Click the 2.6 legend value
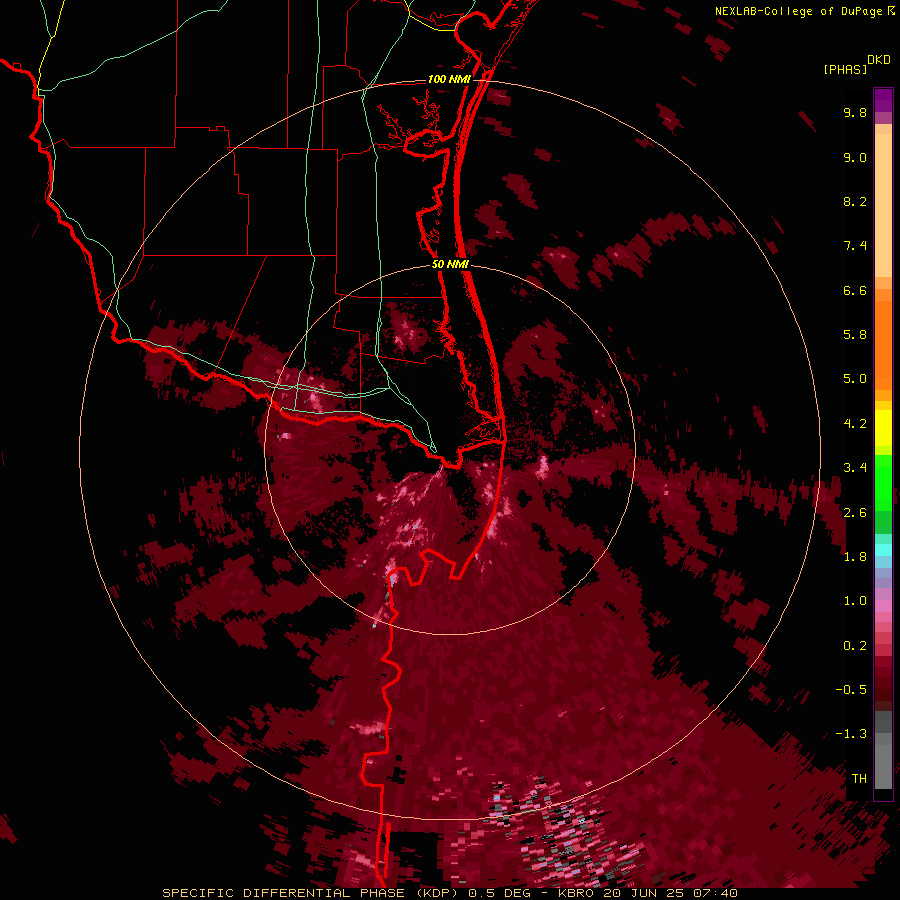The width and height of the screenshot is (900, 900). tap(855, 513)
